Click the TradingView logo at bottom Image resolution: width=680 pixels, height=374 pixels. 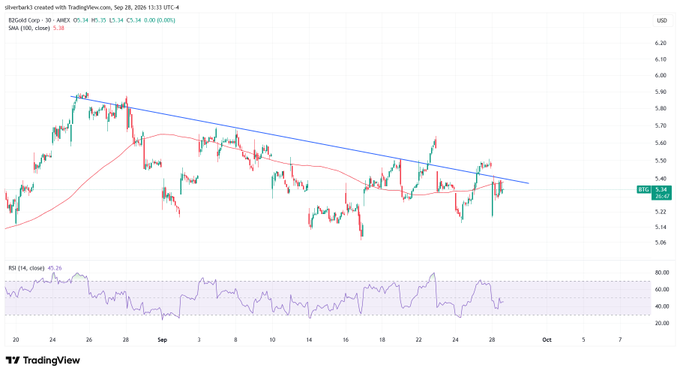[42, 361]
